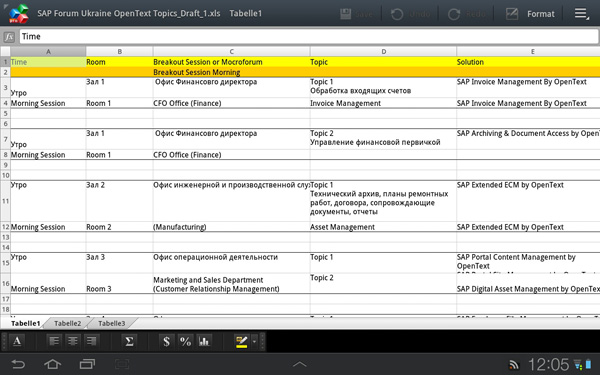Open the overflow menu icon
600x375 pixels.
pyautogui.click(x=581, y=14)
